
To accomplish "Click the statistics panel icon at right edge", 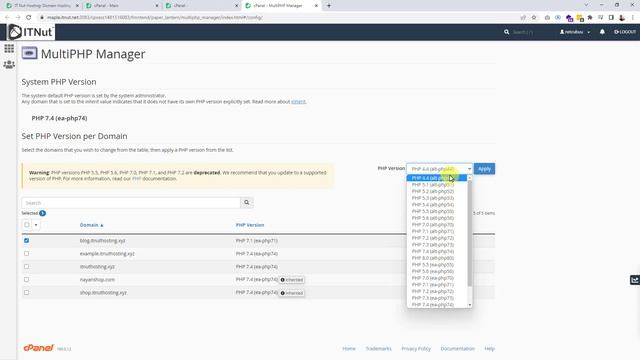I will (635, 280).
